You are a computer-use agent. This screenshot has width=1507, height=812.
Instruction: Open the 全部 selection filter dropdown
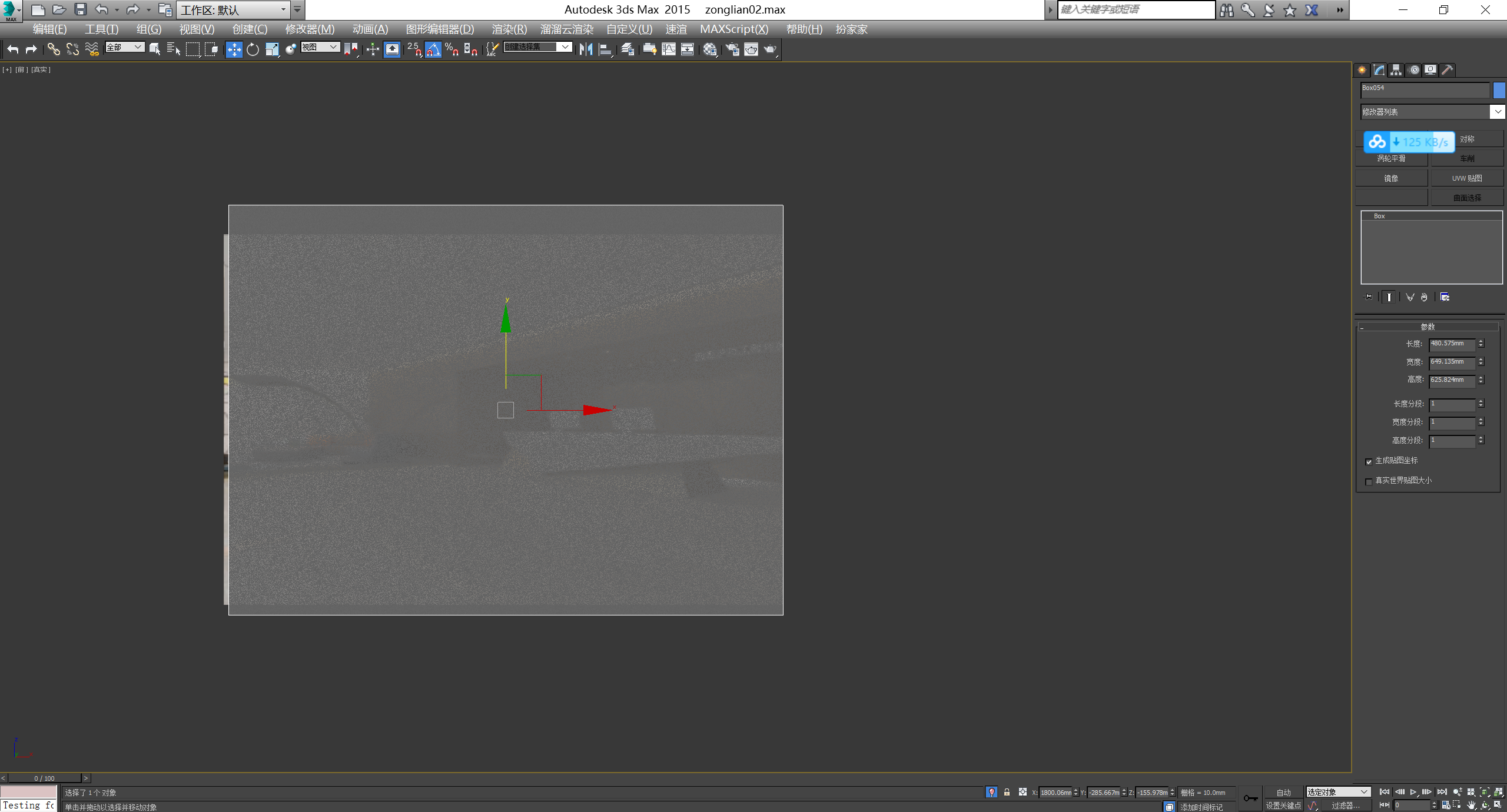click(x=125, y=47)
